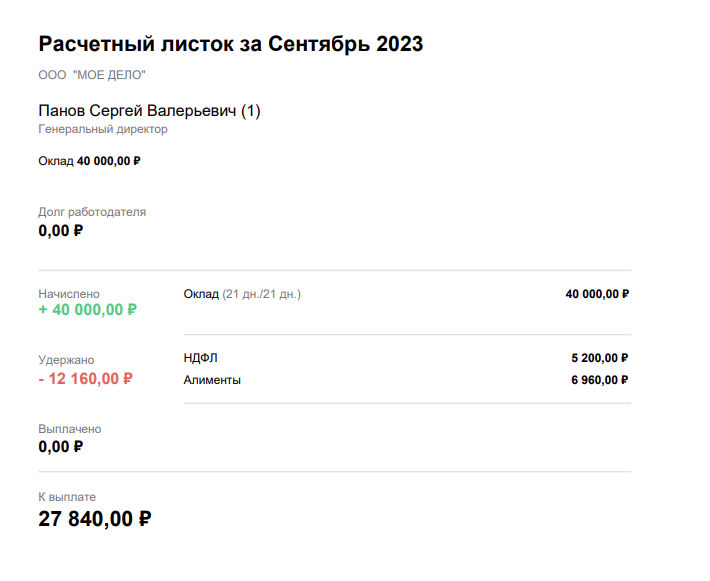Click the employee number (1) after the name
This screenshot has height=581, width=710.
pos(250,110)
